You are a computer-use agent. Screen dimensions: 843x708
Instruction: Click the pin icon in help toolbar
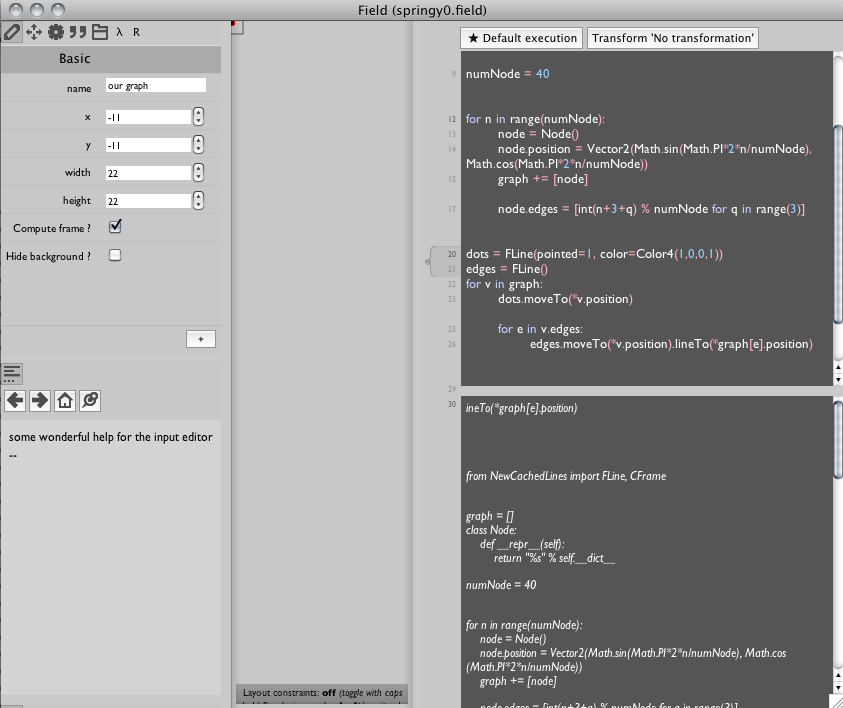89,401
